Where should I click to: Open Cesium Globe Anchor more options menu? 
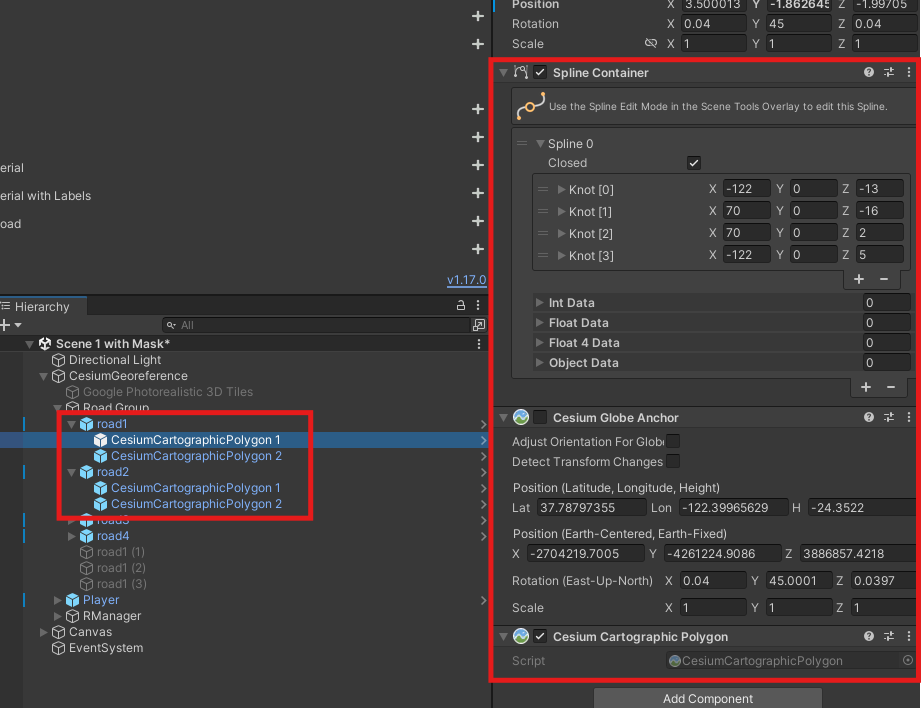tap(908, 418)
